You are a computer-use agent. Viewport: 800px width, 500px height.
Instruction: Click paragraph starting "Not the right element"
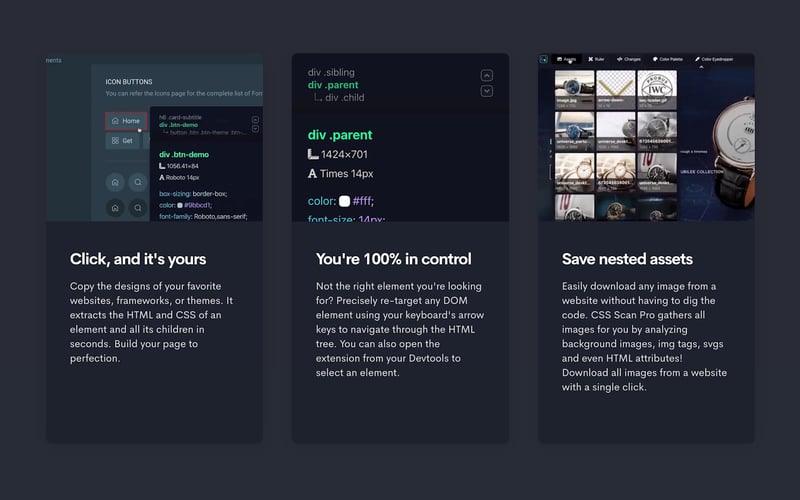click(x=400, y=329)
